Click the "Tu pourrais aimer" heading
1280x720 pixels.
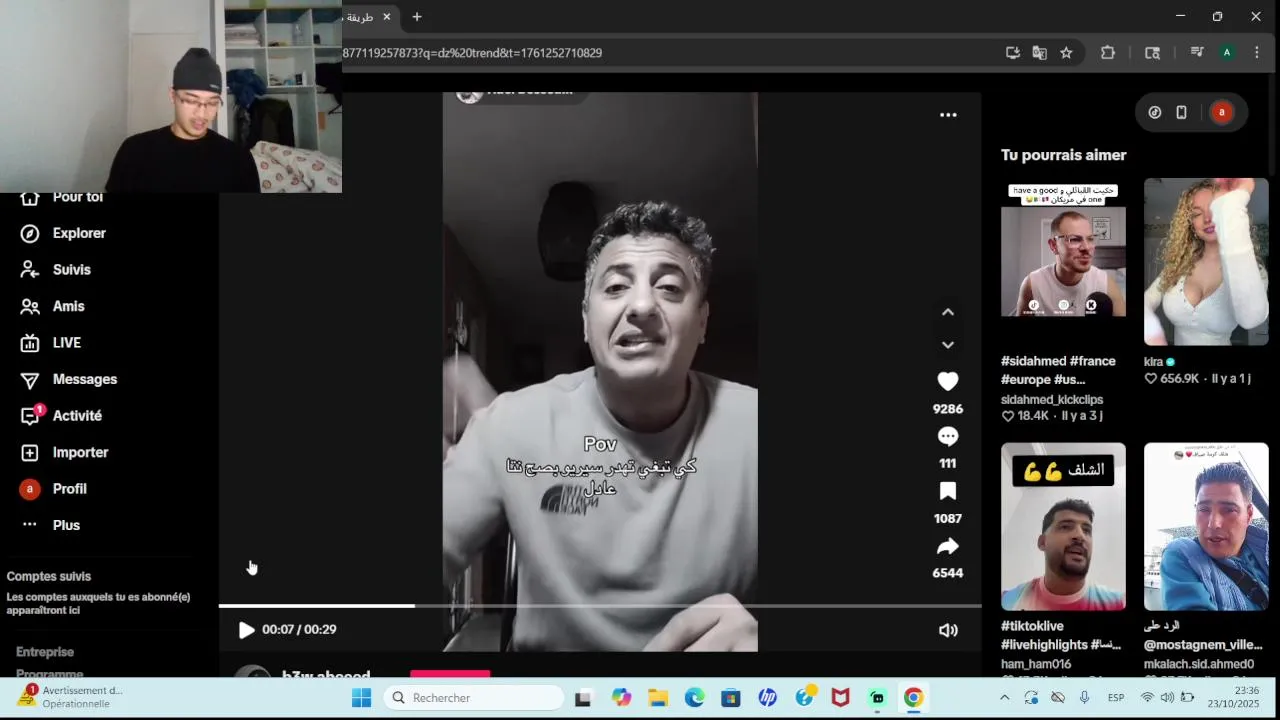coord(1063,155)
